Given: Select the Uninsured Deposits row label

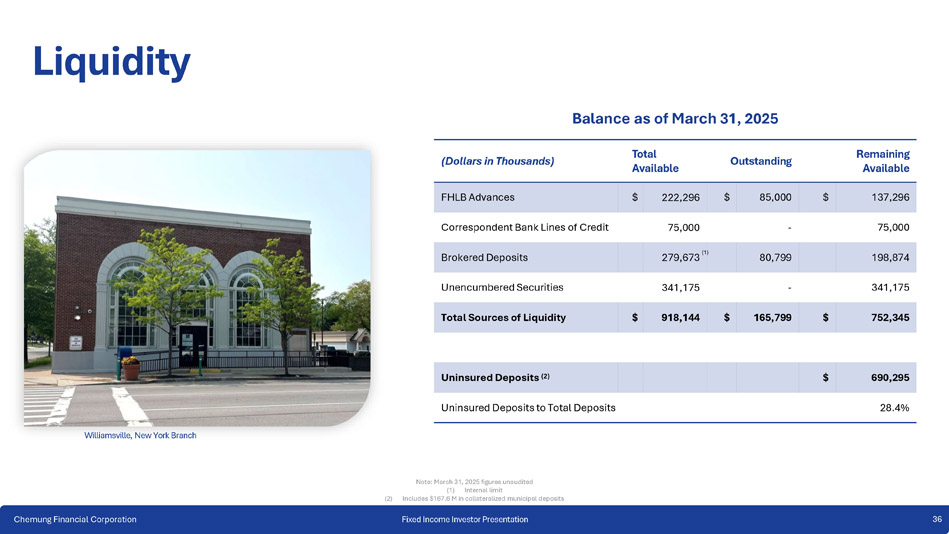Looking at the screenshot, I should [494, 377].
